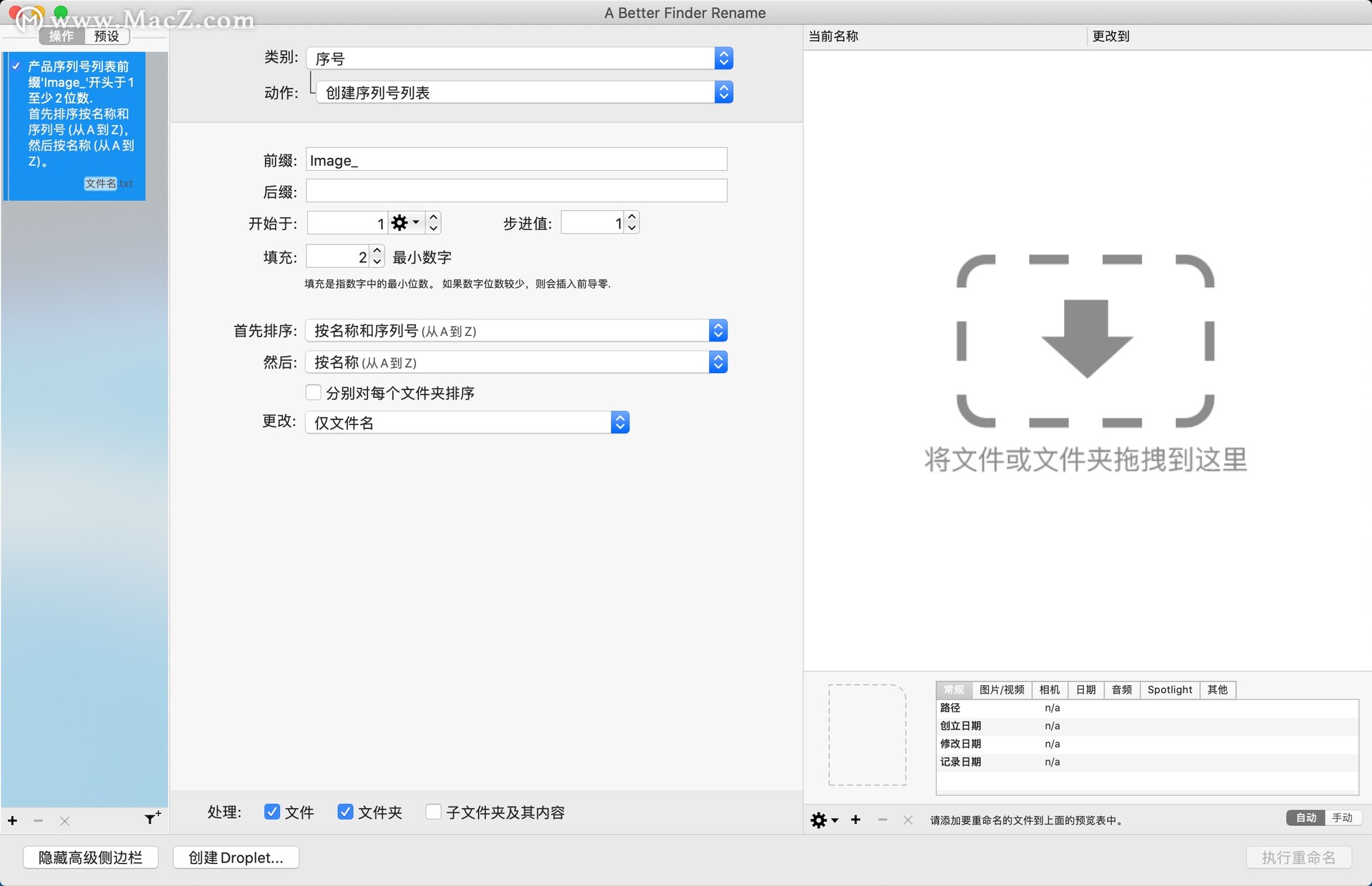Open the 动作 dropdown showing 创建序列号列表
Viewport: 1372px width, 886px height.
(x=525, y=92)
